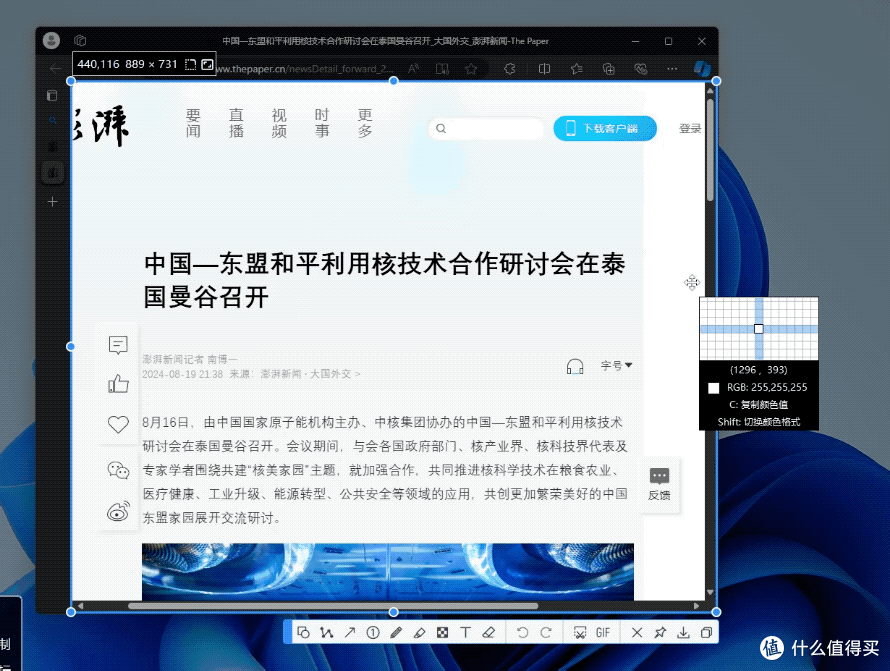Open the browser extensions icon
Viewport: 890px width, 671px height.
(510, 69)
